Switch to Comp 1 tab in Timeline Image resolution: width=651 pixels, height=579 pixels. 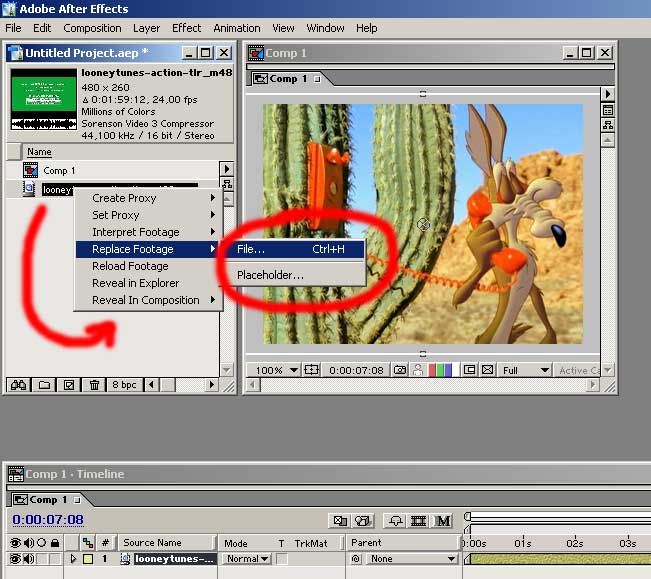tap(46, 499)
